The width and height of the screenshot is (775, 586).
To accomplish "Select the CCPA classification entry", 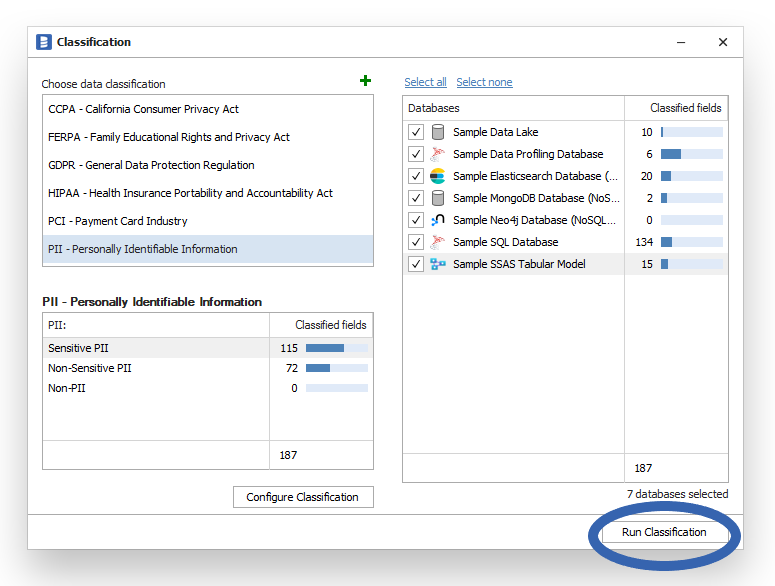I will (x=143, y=109).
